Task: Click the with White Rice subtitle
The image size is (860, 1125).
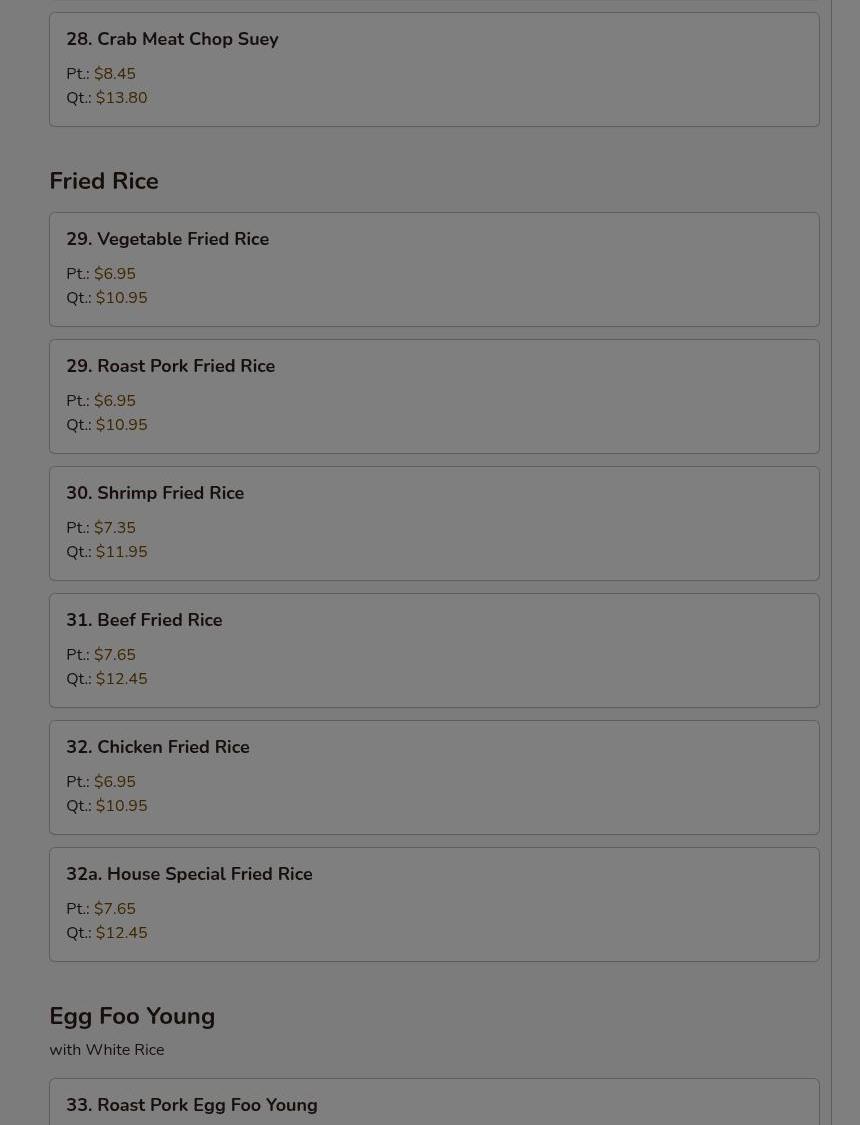Action: (x=107, y=1050)
